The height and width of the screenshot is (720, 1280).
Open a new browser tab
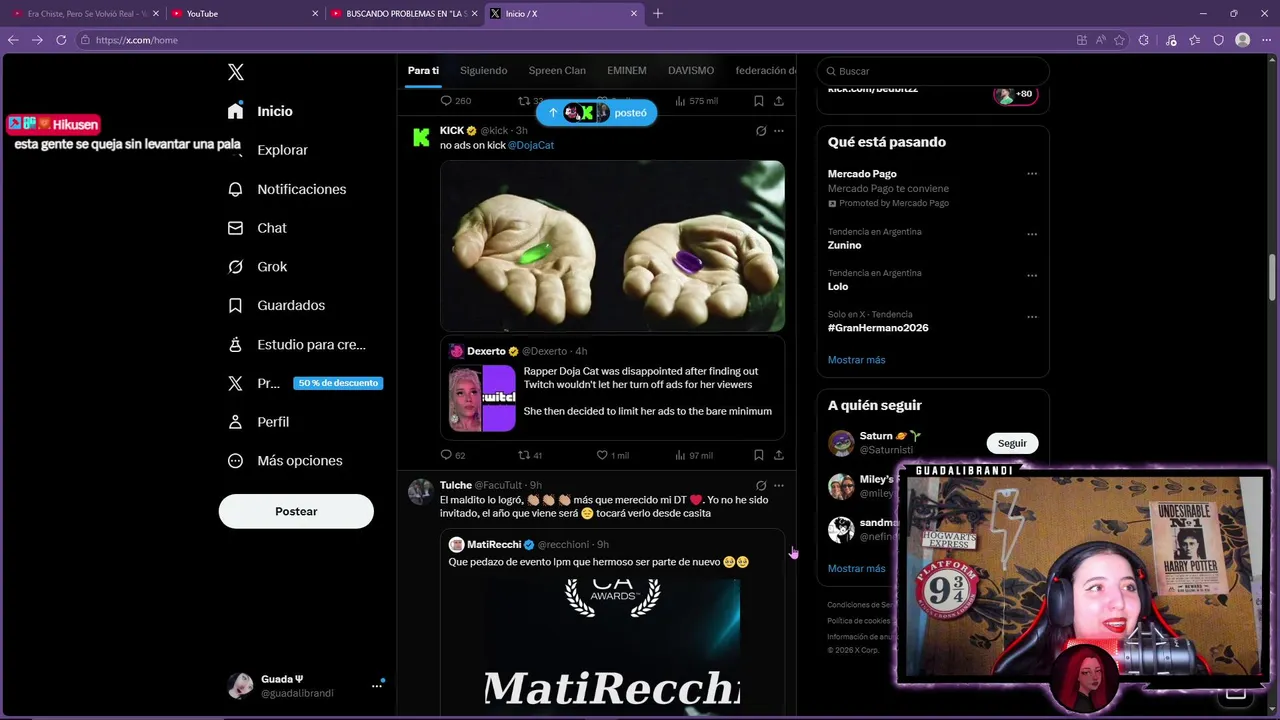[658, 14]
